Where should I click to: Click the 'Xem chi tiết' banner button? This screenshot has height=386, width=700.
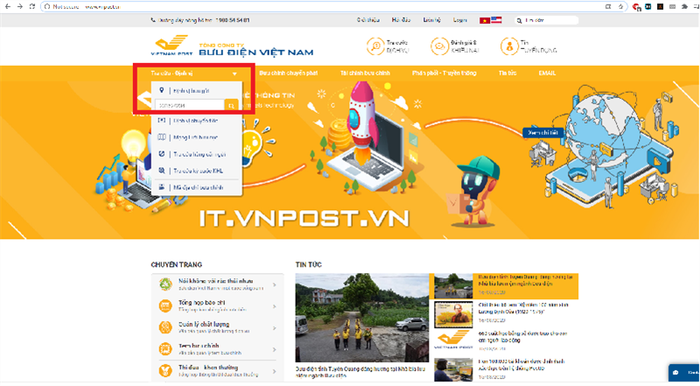click(x=543, y=133)
